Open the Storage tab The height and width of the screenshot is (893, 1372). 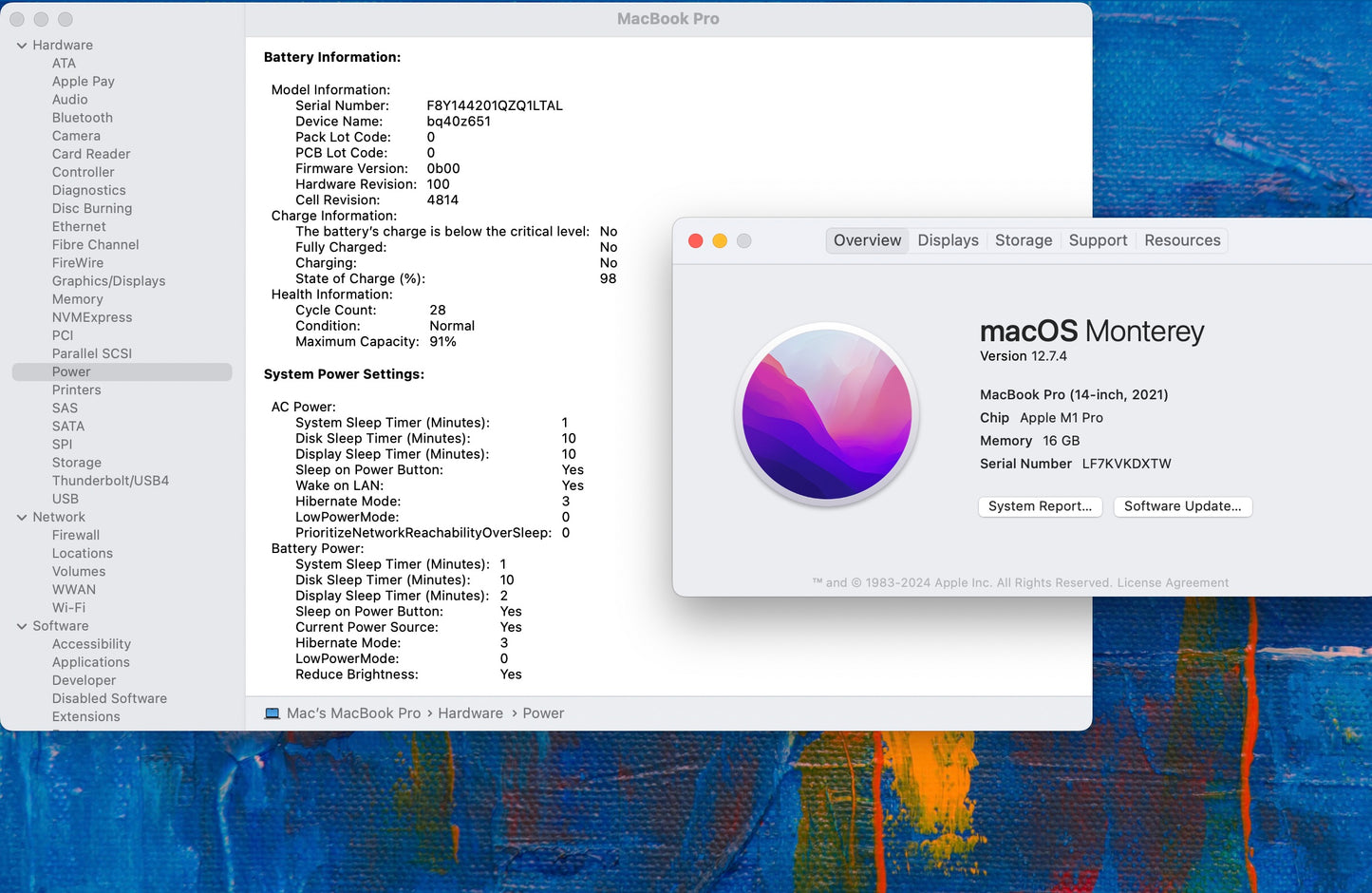click(1023, 241)
